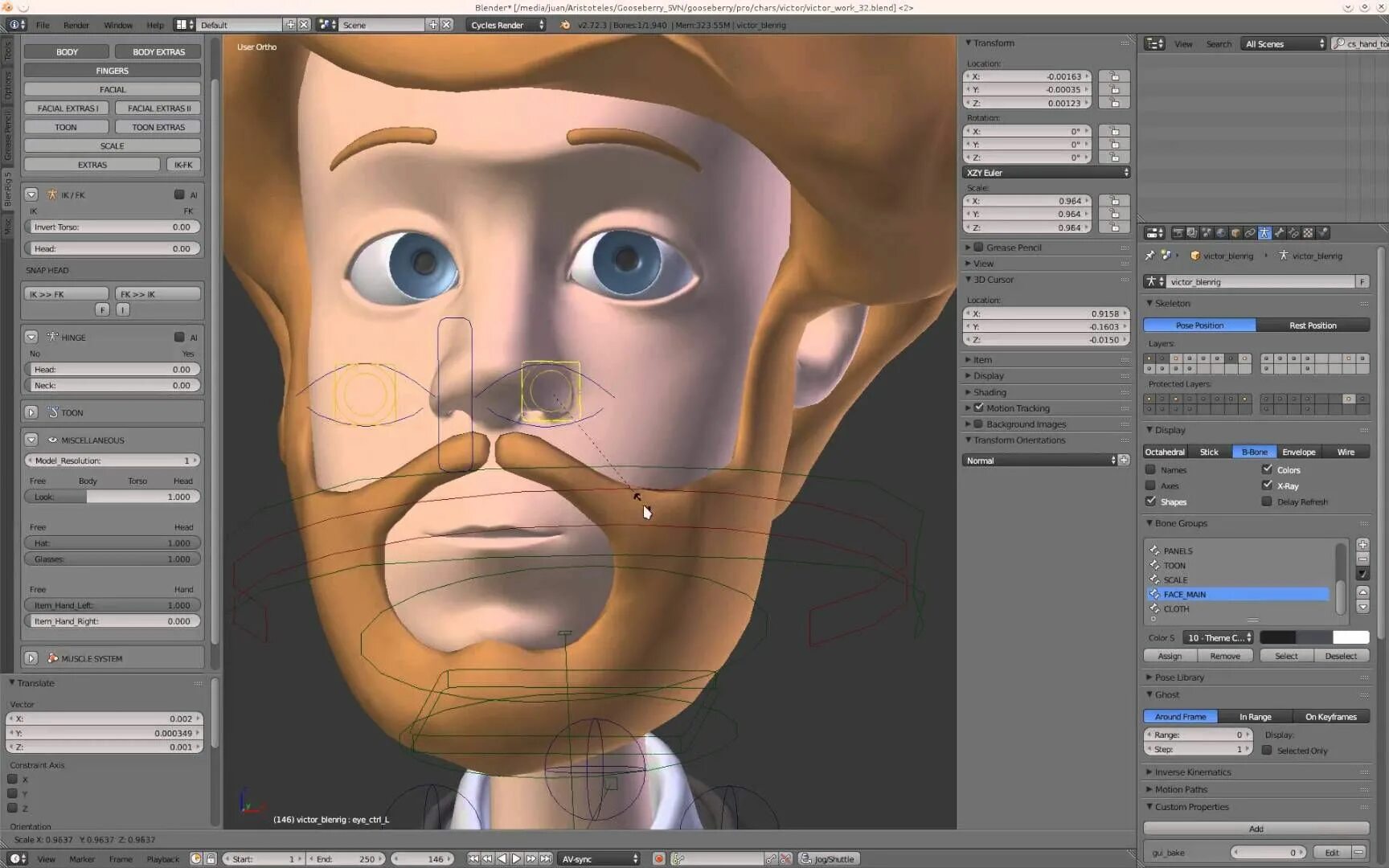Open the Bone Constraints properties tab icon
The width and height of the screenshot is (1389, 868).
(x=1293, y=233)
